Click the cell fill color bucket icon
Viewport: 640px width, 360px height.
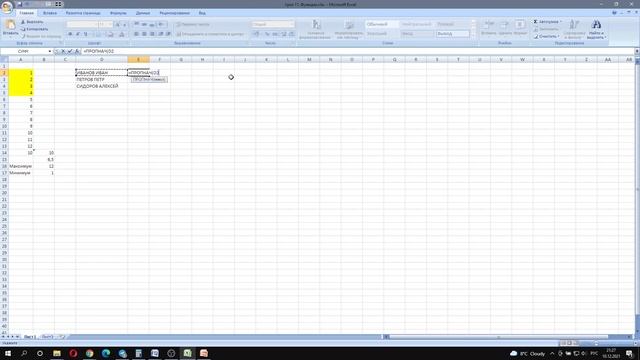point(110,34)
